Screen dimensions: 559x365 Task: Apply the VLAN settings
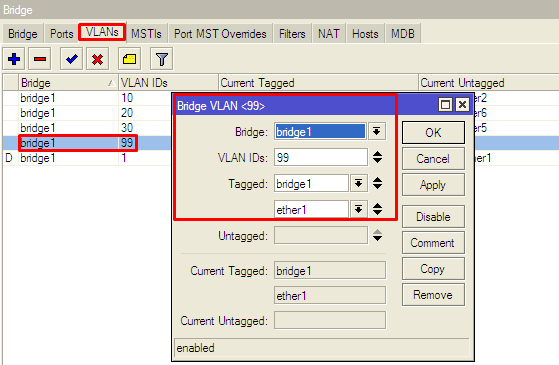click(434, 185)
